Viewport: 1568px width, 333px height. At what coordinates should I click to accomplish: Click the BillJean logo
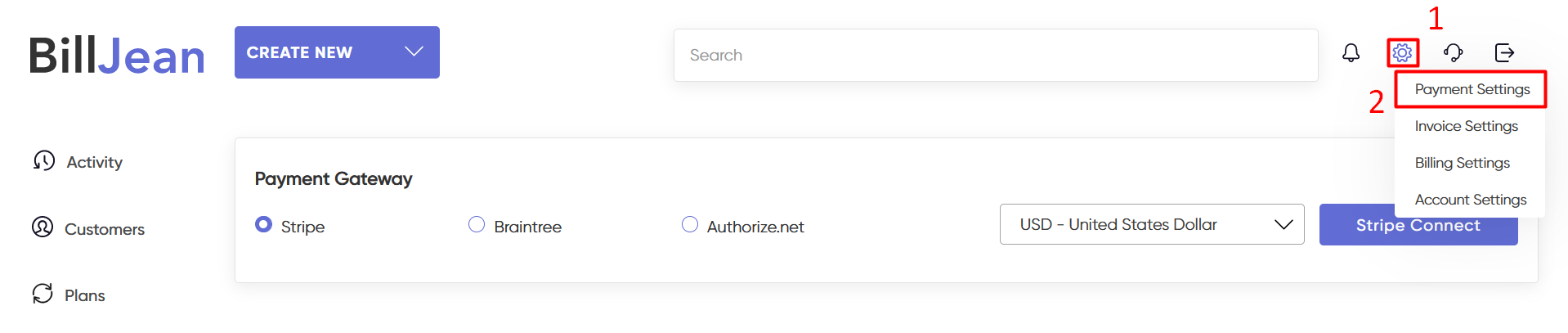point(117,56)
